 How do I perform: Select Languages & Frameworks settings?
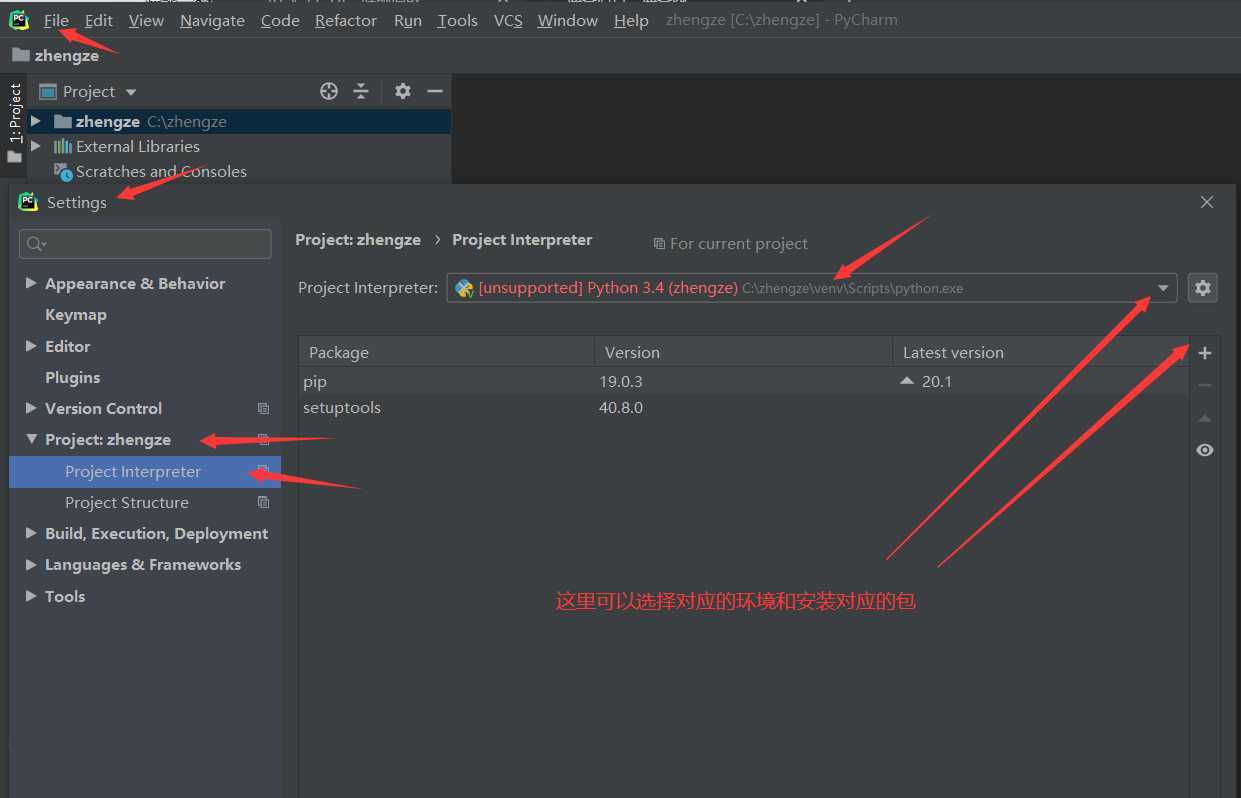pos(143,564)
